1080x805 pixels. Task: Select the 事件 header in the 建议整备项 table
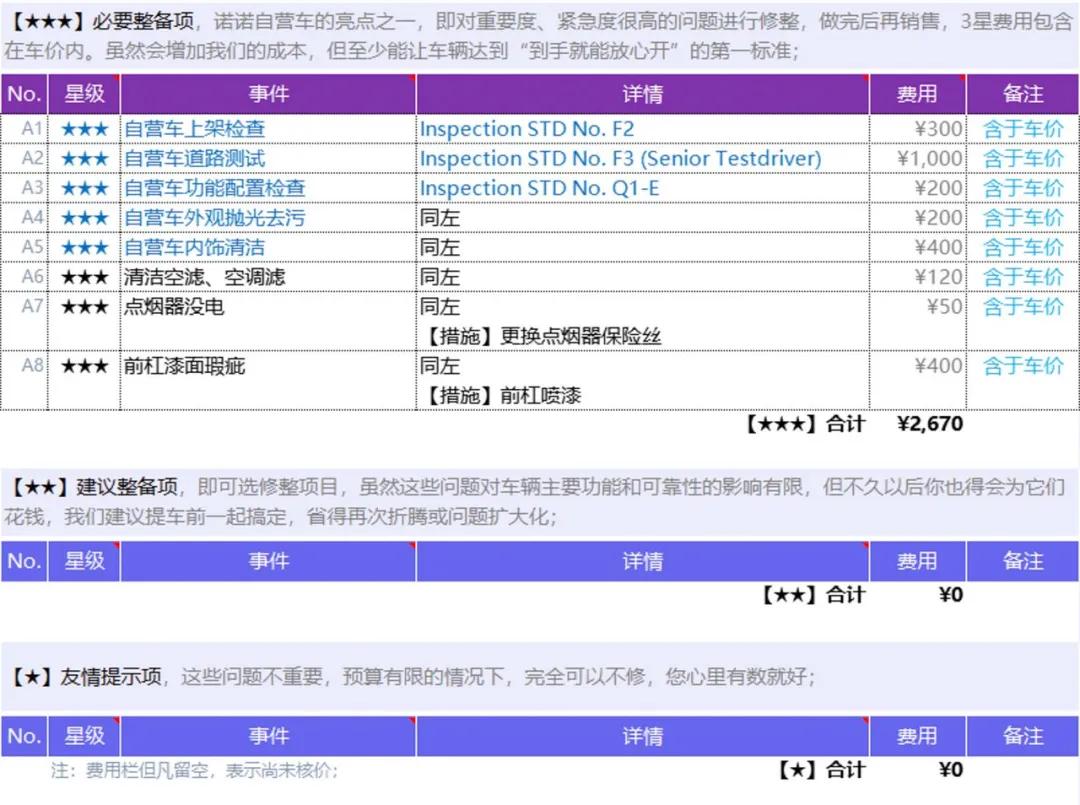[268, 561]
